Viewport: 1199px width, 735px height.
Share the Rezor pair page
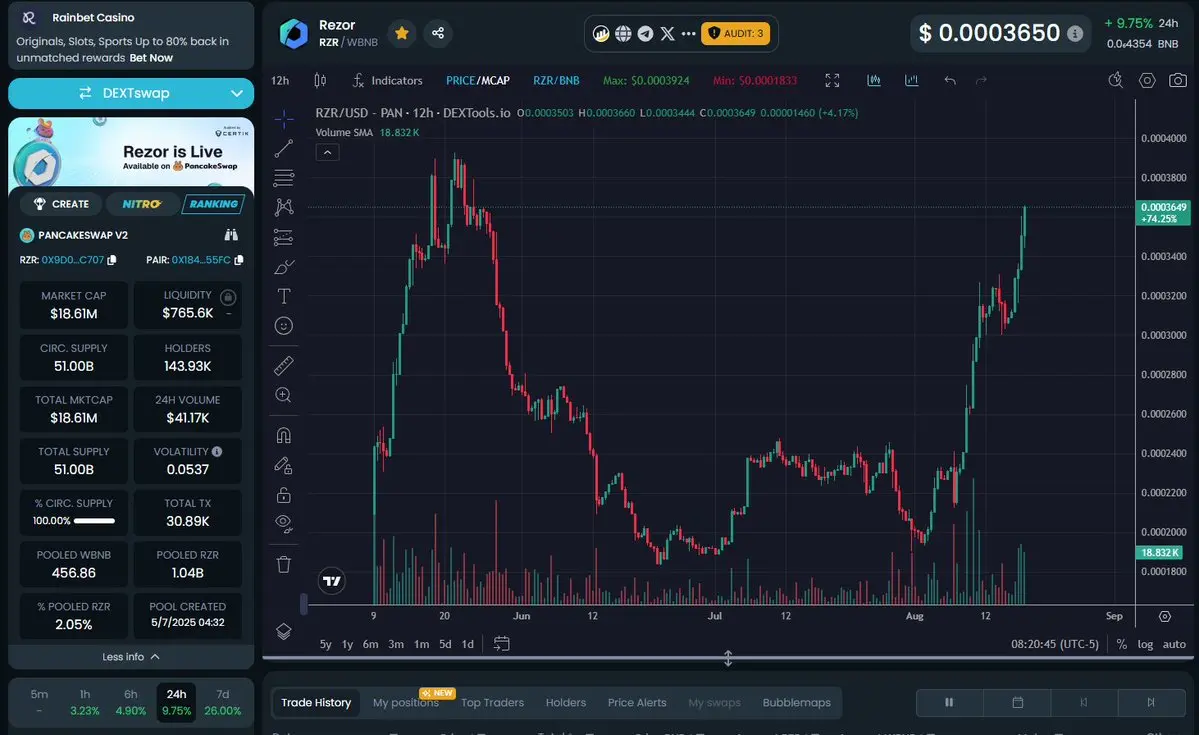(x=438, y=33)
